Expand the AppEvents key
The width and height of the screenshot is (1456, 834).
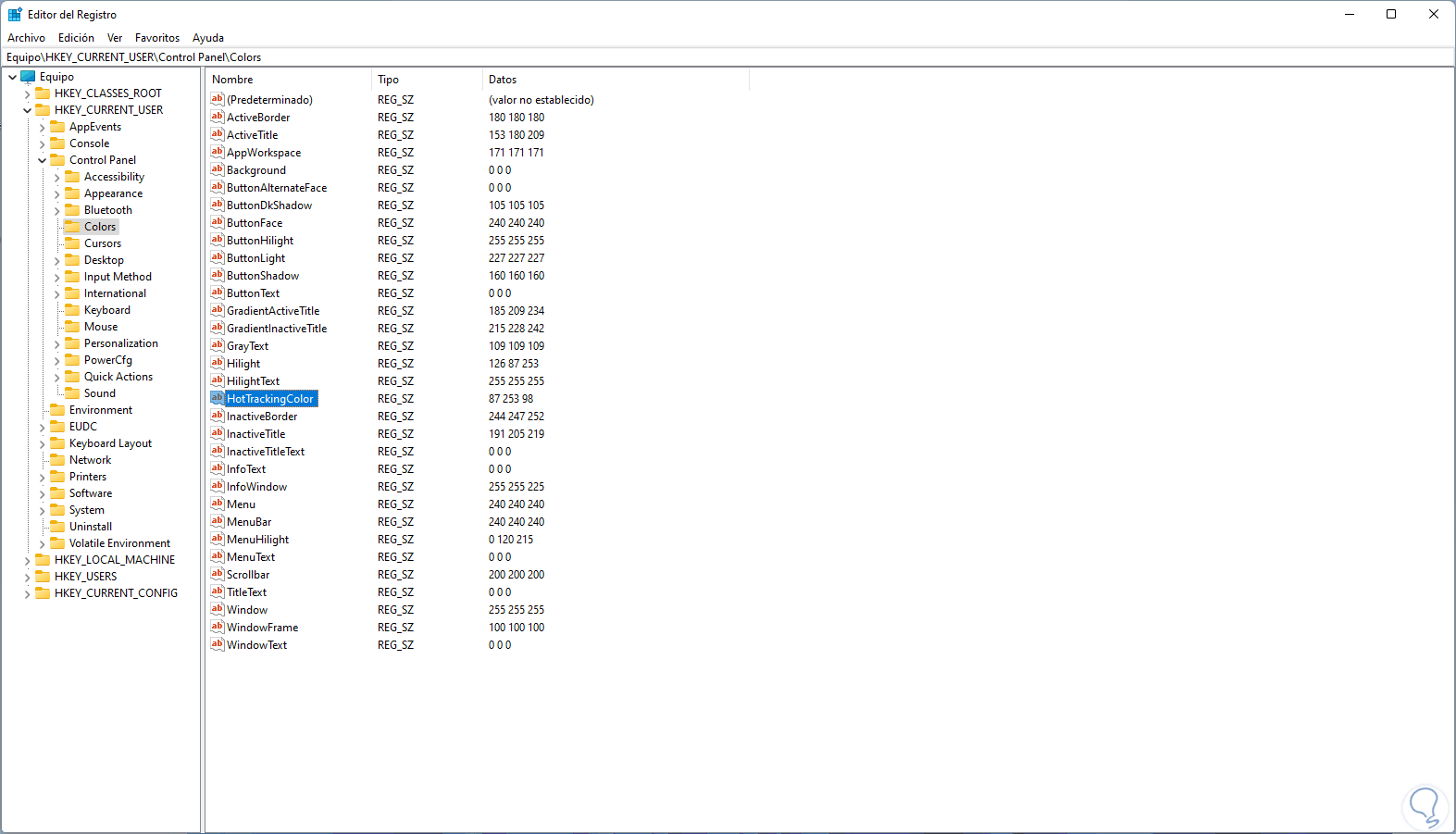tap(42, 128)
